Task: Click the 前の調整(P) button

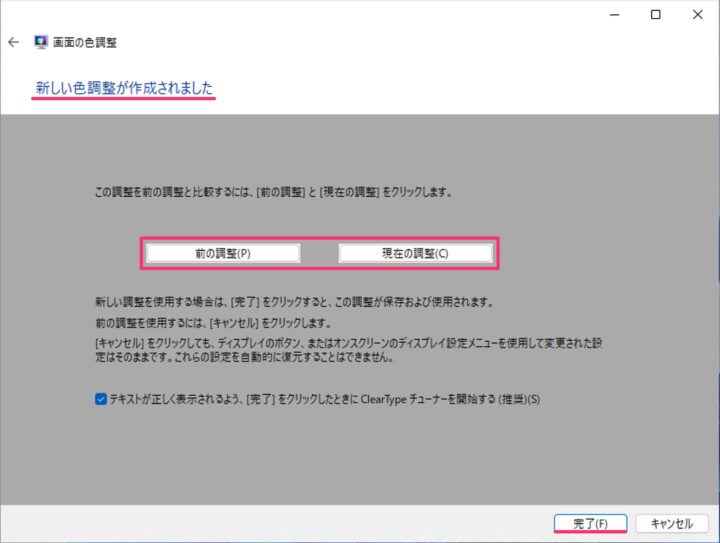Action: pyautogui.click(x=223, y=253)
